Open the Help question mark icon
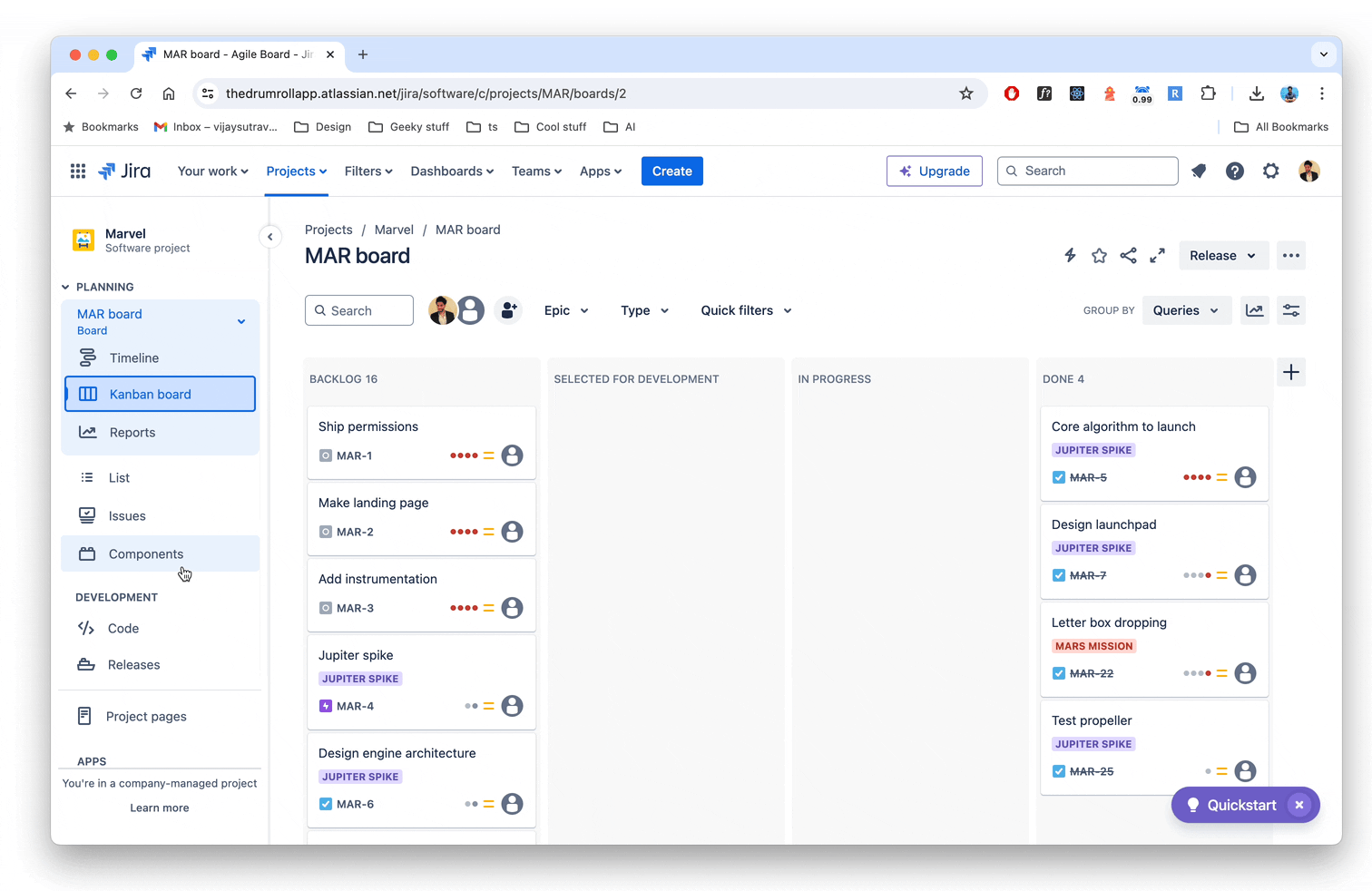1372x891 pixels. coord(1235,171)
